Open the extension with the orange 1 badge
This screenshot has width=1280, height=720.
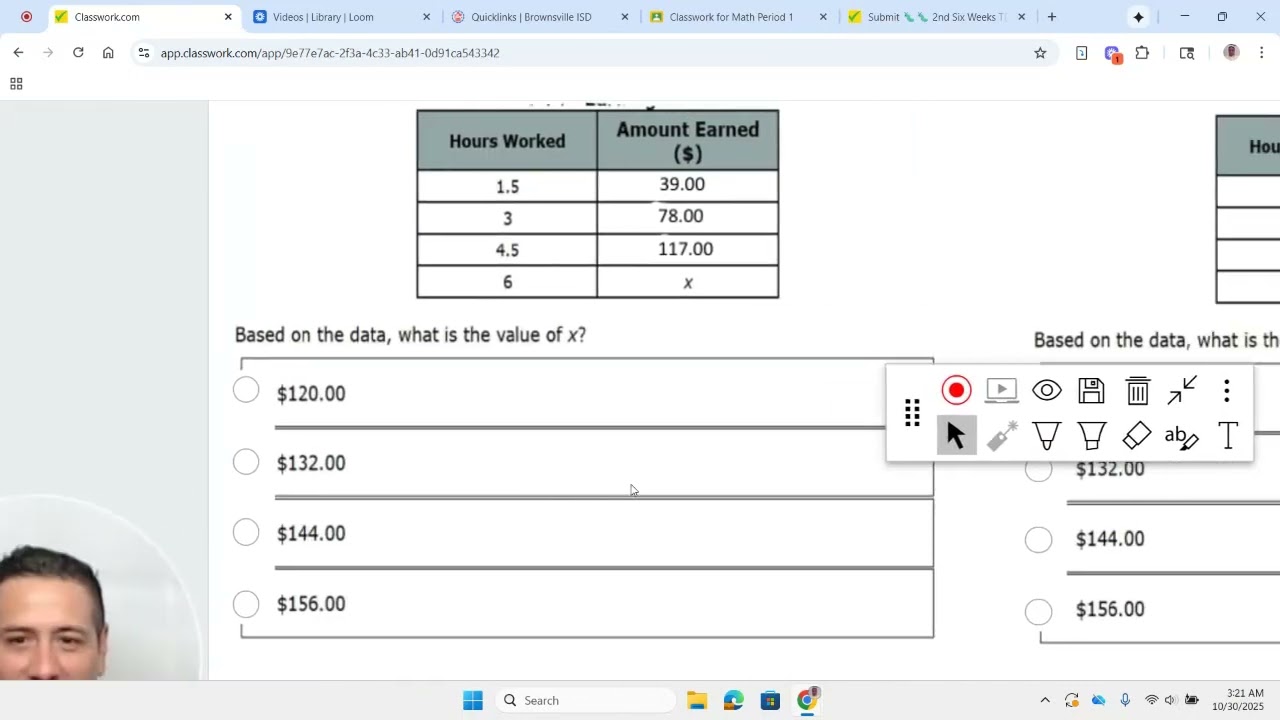pyautogui.click(x=1112, y=54)
